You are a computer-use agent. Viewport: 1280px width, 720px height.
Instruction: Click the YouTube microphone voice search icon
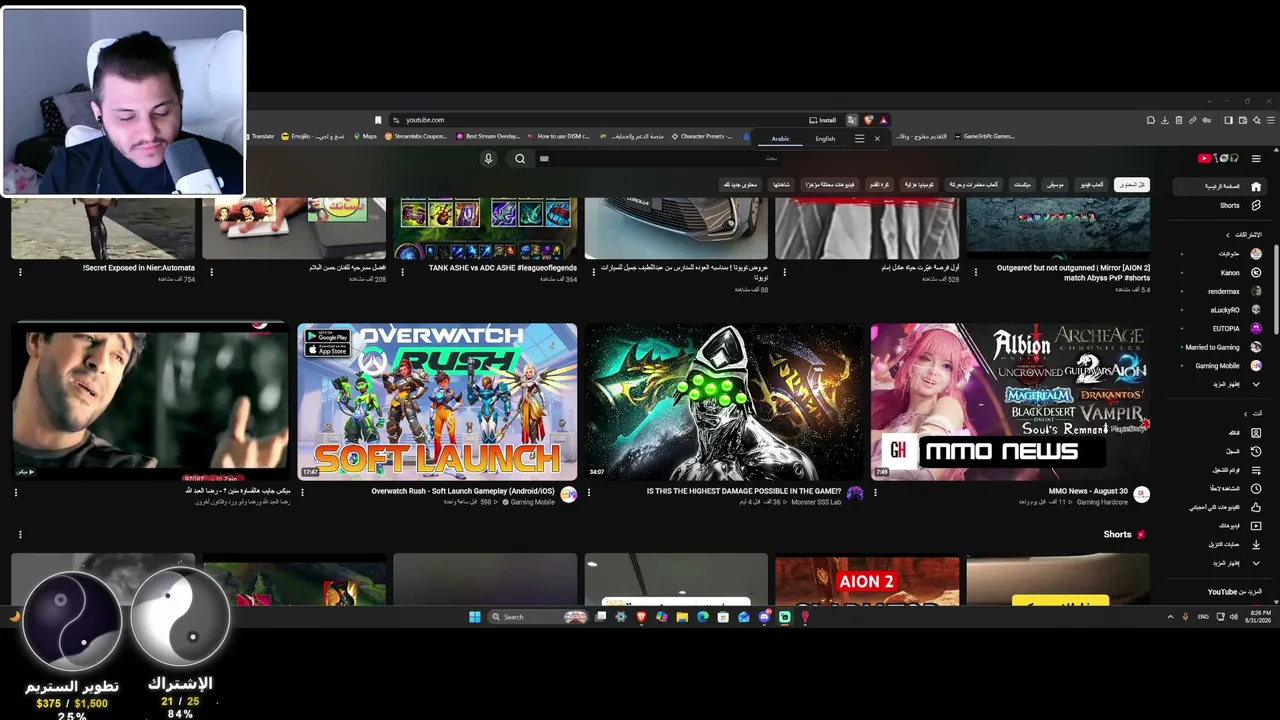click(x=488, y=158)
